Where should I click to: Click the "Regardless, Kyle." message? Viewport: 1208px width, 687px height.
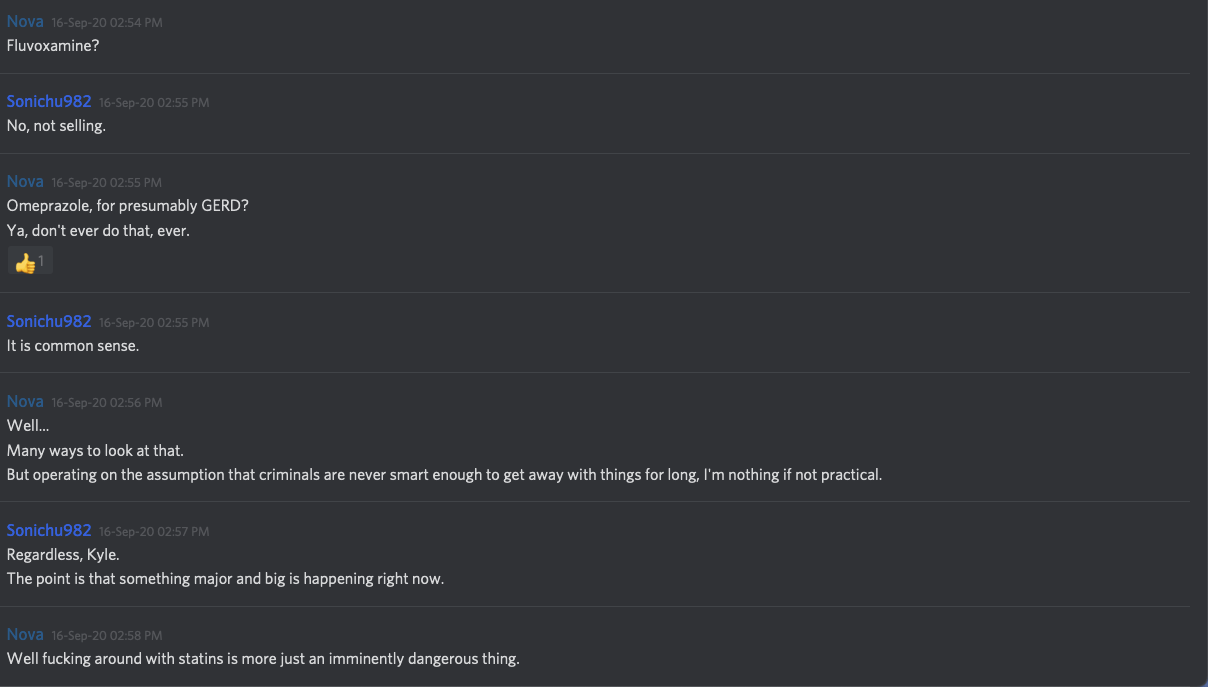point(63,554)
